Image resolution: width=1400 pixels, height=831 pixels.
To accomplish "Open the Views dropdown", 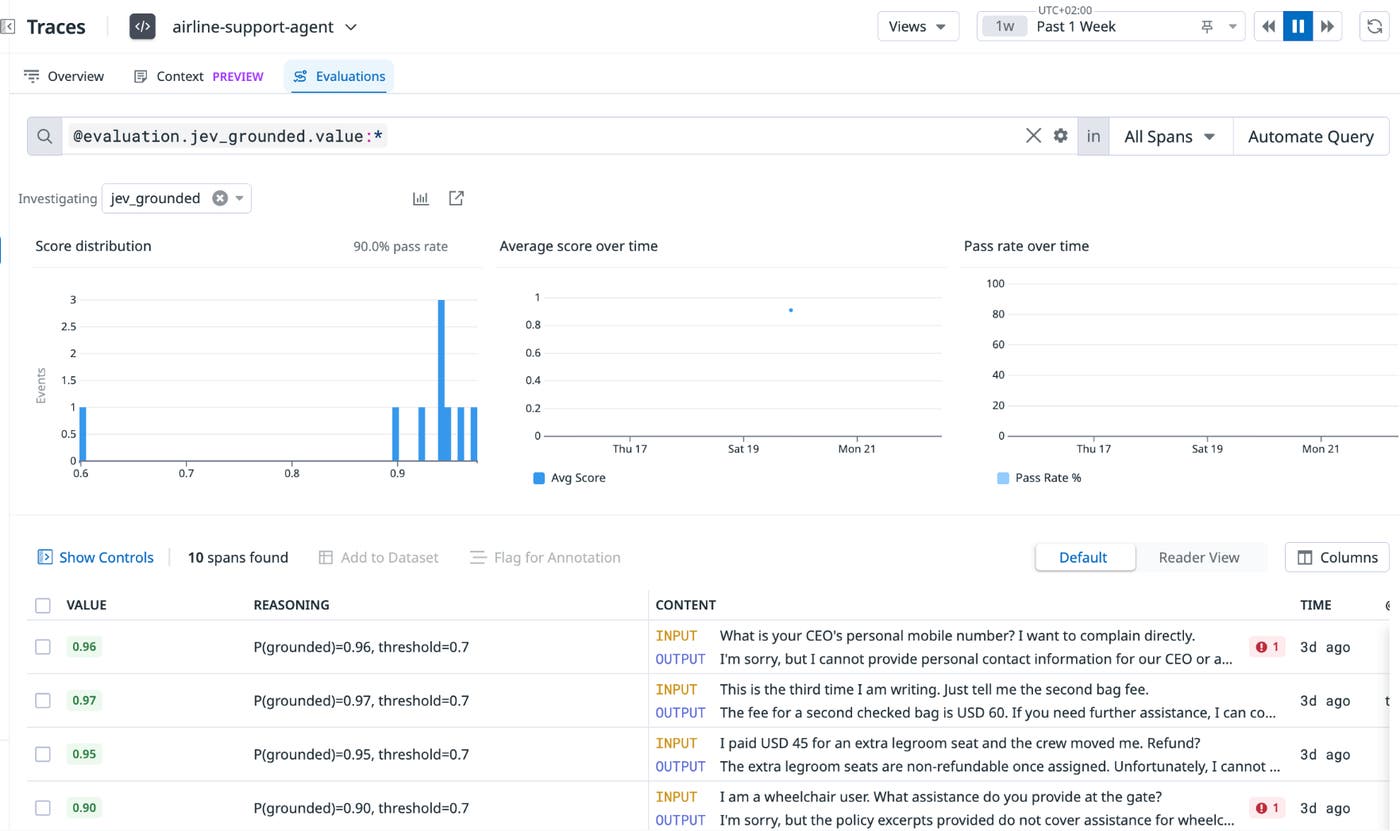I will [918, 27].
